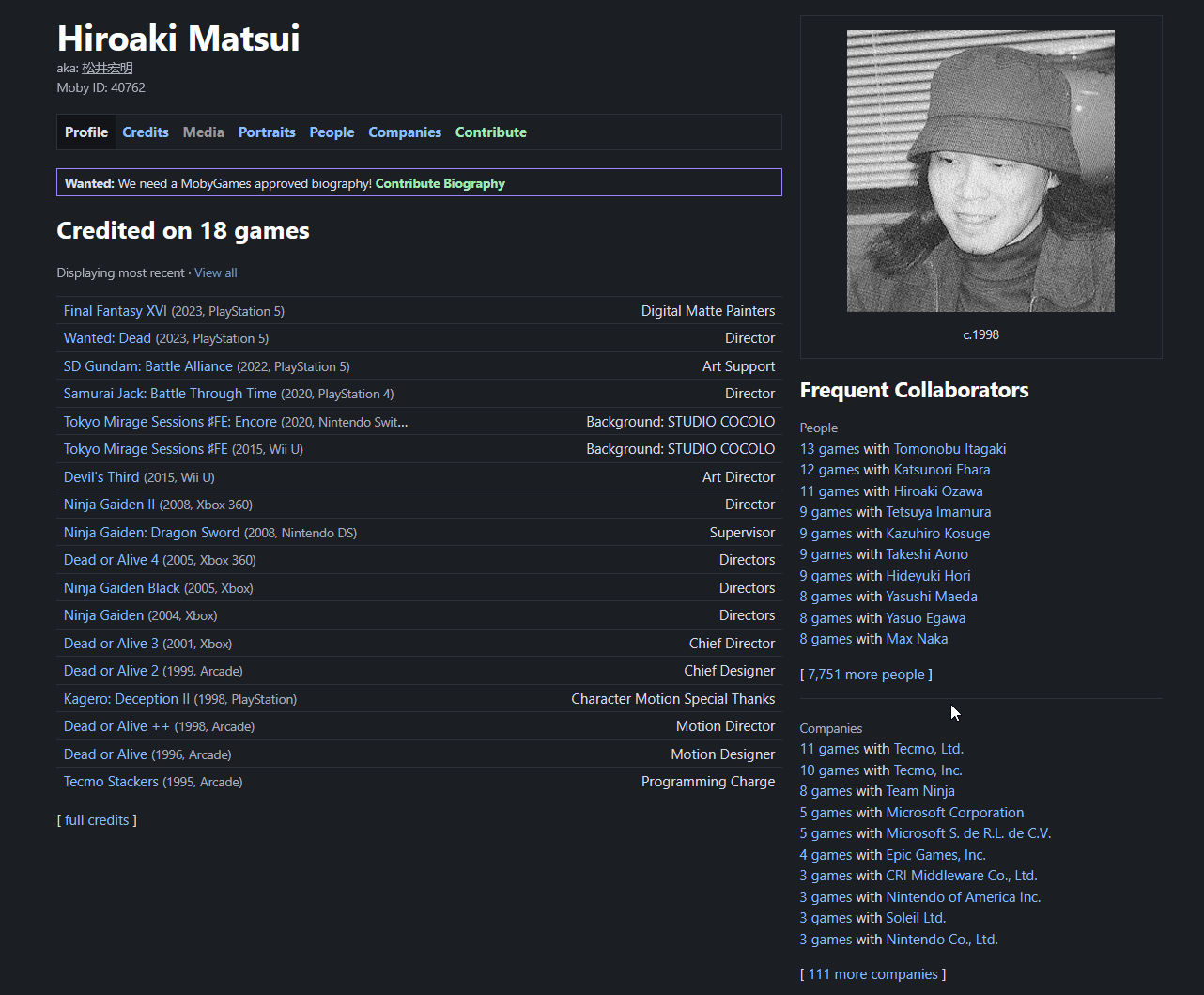Click the "Credited on 18 games" heading
Screen dimensions: 1204x995
(183, 231)
